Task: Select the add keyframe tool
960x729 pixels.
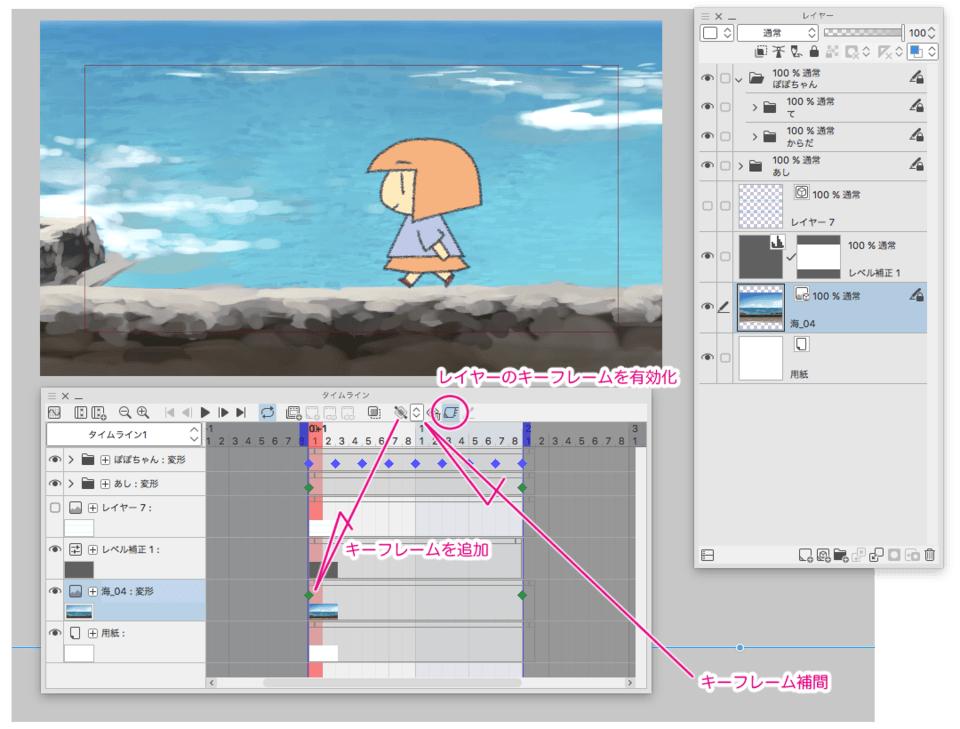Action: (398, 410)
